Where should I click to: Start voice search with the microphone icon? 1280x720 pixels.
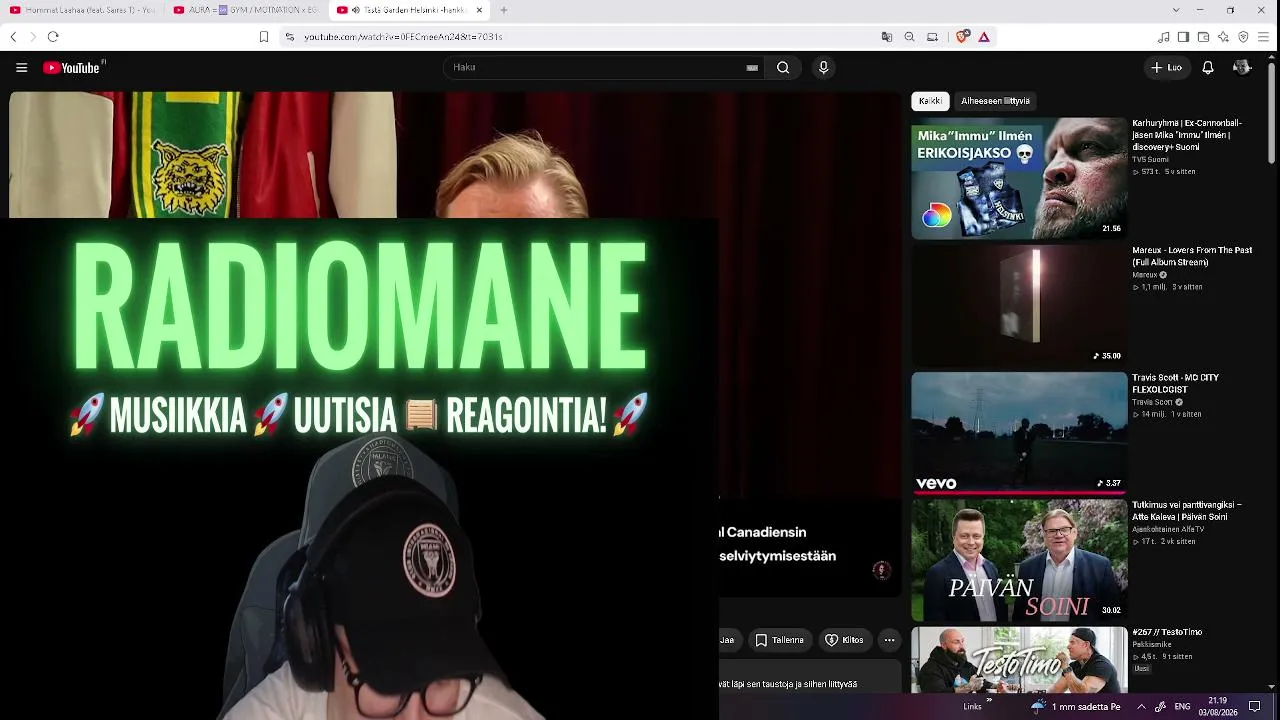point(824,68)
